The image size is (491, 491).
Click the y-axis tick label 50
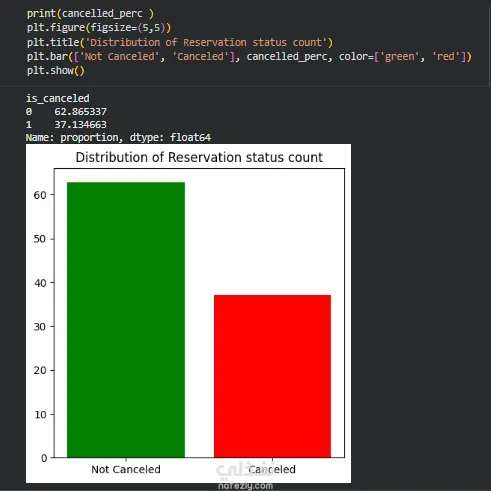(x=40, y=239)
